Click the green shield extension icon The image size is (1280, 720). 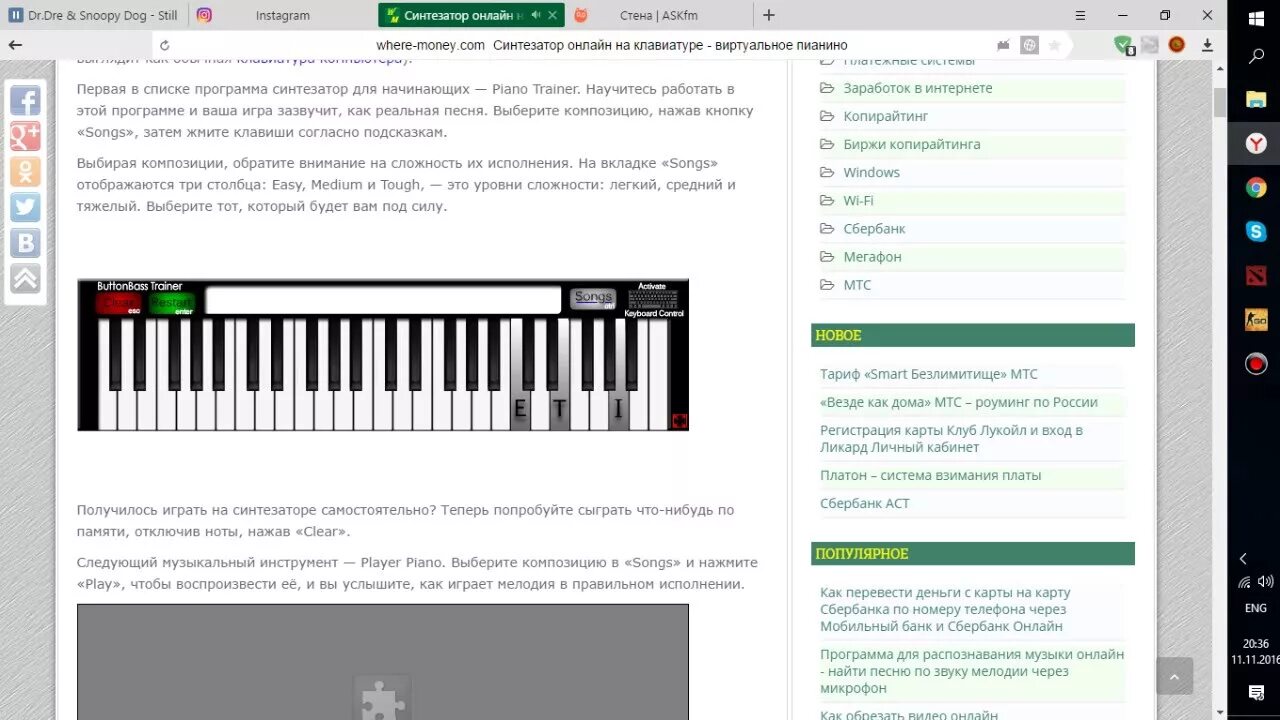(1124, 45)
